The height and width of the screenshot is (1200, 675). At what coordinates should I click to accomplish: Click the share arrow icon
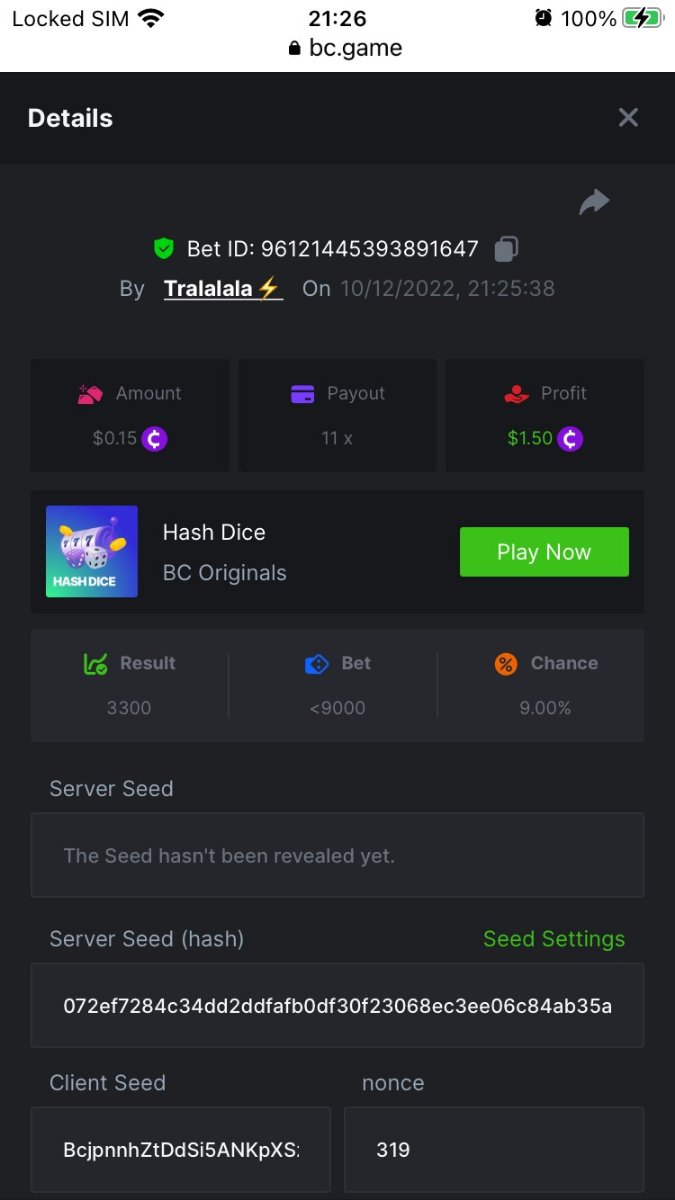tap(594, 203)
